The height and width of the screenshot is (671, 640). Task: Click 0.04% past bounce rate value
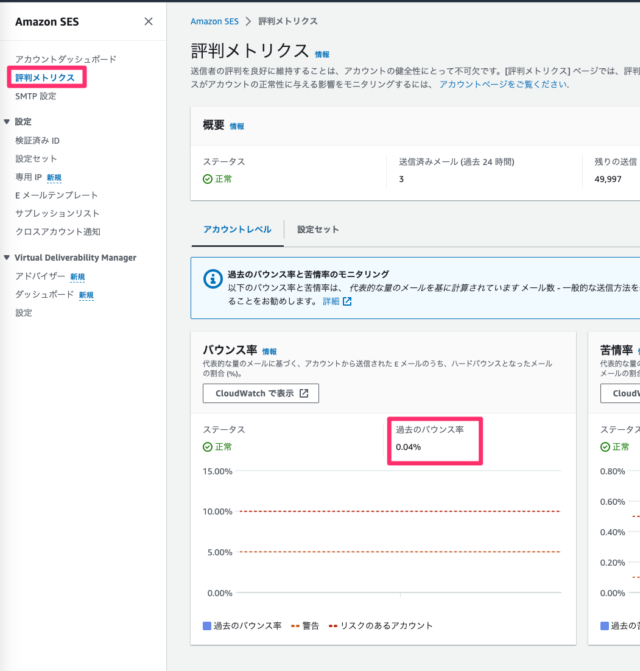pos(408,447)
